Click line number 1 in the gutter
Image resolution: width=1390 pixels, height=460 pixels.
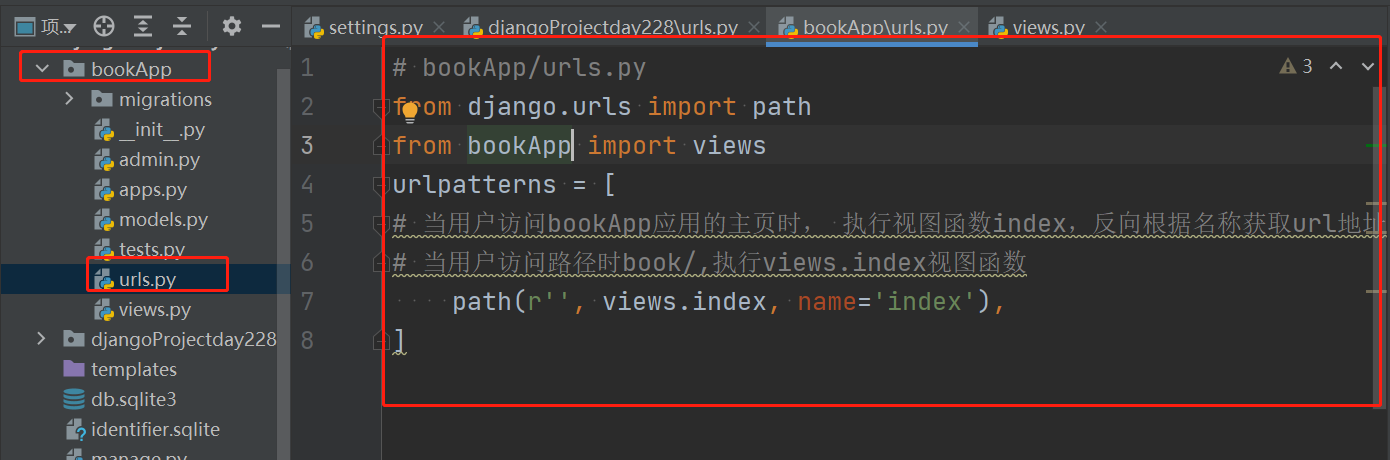(x=307, y=68)
